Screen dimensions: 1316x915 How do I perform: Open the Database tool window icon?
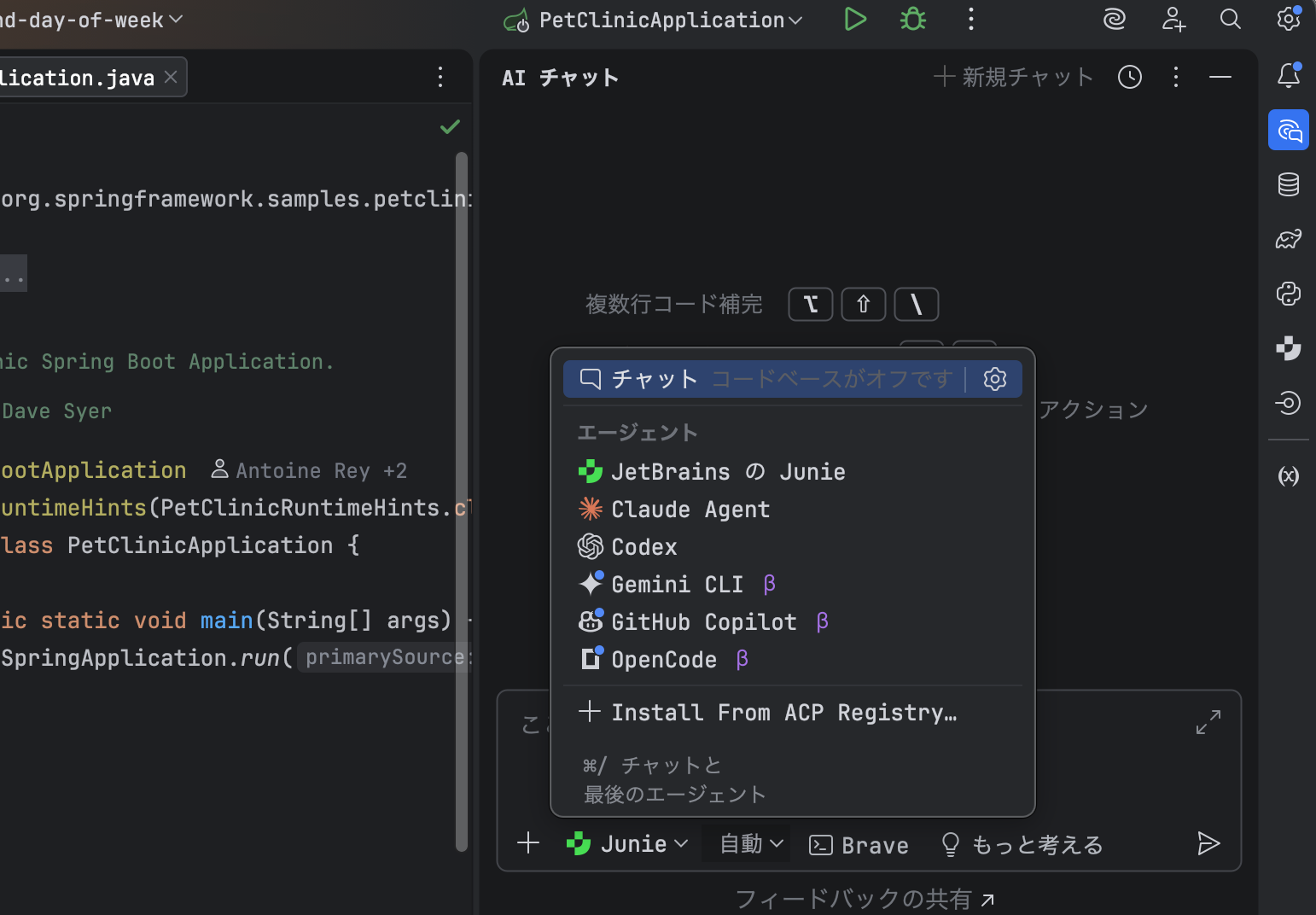[1288, 184]
